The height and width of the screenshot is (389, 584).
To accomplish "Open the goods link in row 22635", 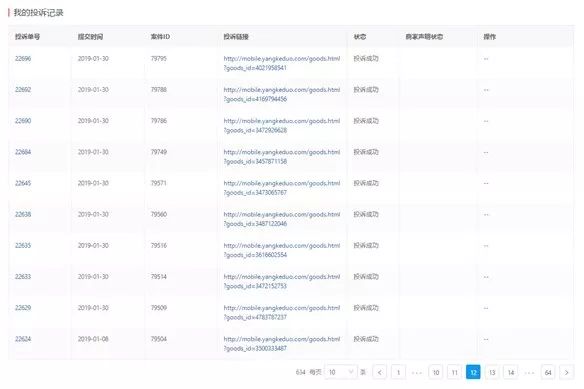I will tap(282, 250).
